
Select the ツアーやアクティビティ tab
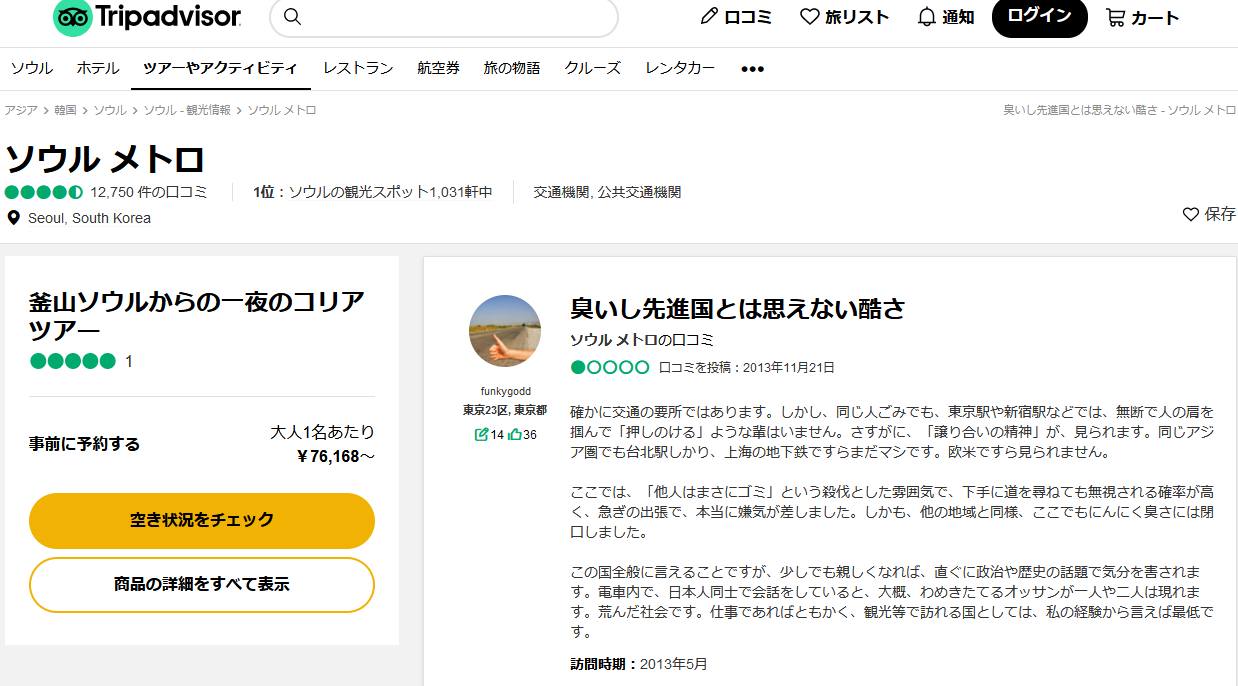tap(220, 68)
